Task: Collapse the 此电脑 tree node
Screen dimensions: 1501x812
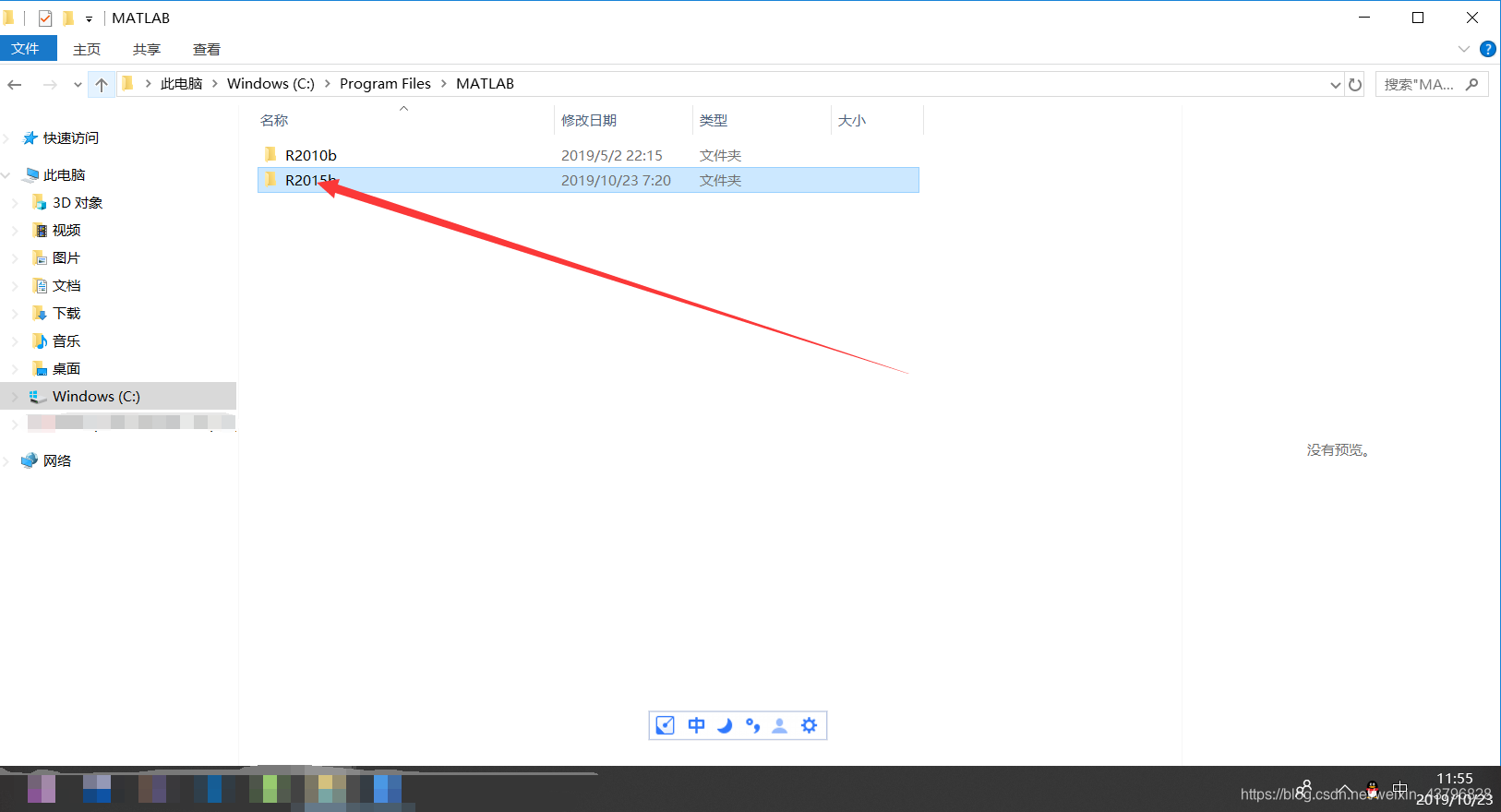Action: coord(6,175)
